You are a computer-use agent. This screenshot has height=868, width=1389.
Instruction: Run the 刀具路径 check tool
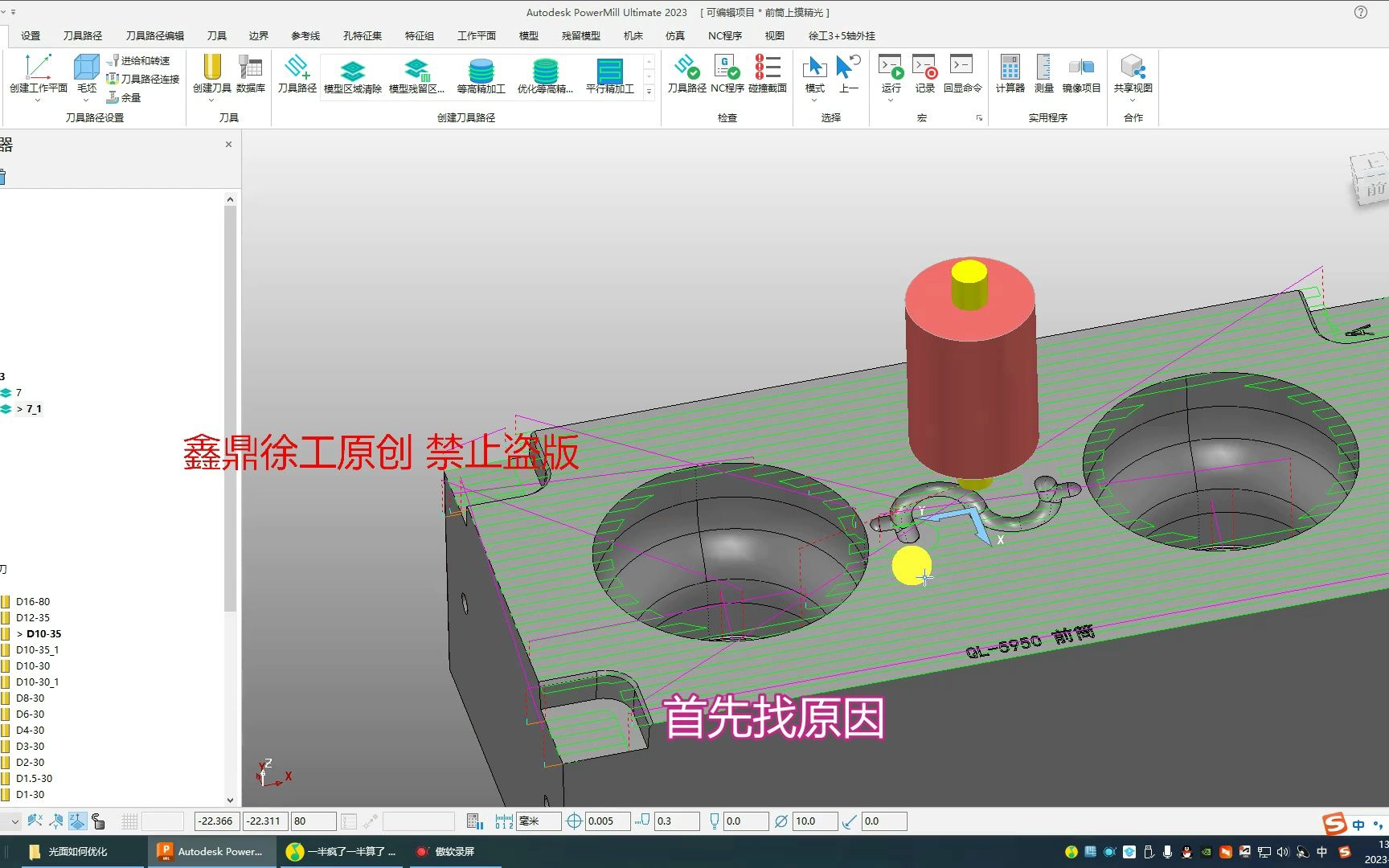pos(686,74)
